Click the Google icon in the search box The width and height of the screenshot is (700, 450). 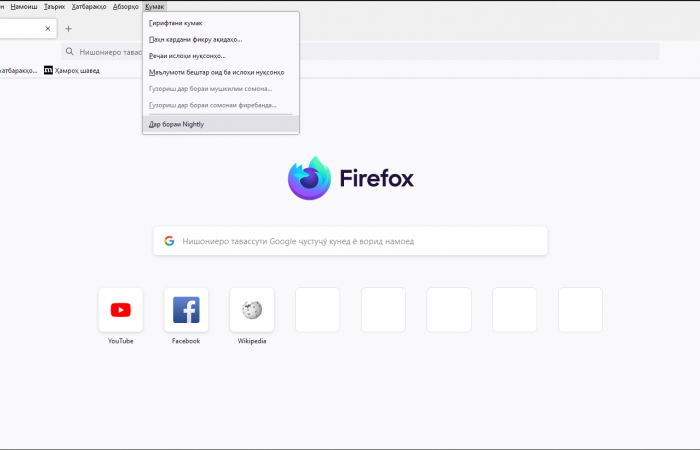169,241
